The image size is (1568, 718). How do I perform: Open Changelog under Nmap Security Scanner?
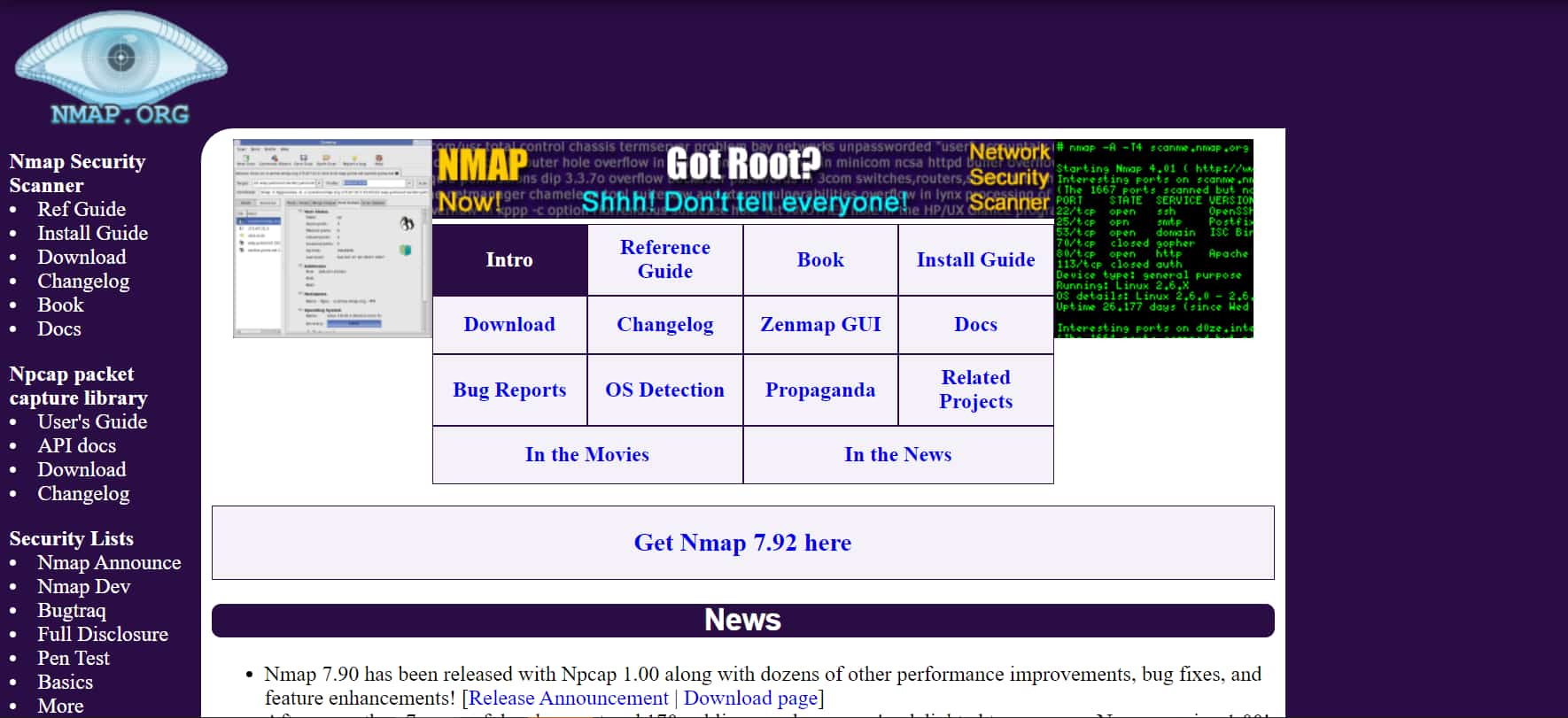pos(83,282)
